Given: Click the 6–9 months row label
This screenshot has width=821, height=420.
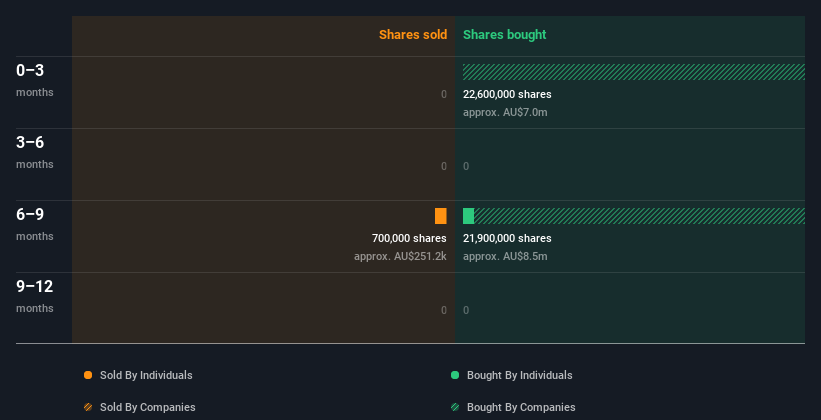Looking at the screenshot, I should coord(35,224).
